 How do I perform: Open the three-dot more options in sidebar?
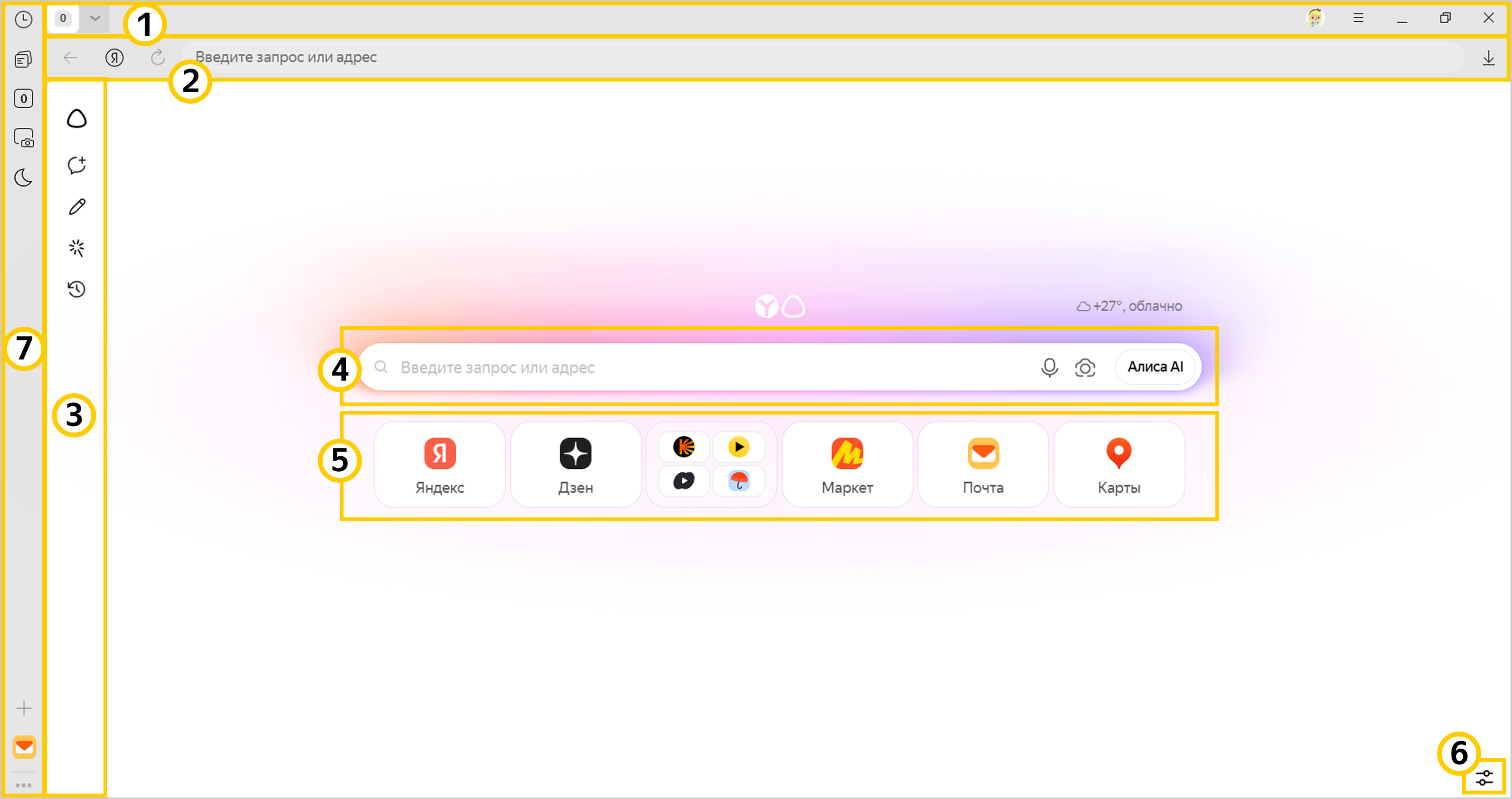[x=24, y=785]
